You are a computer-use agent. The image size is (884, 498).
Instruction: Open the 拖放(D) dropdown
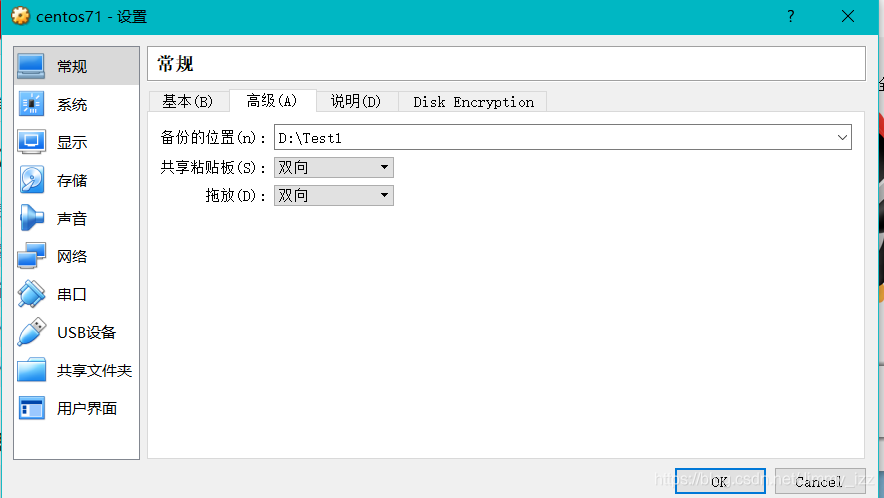[x=334, y=196]
